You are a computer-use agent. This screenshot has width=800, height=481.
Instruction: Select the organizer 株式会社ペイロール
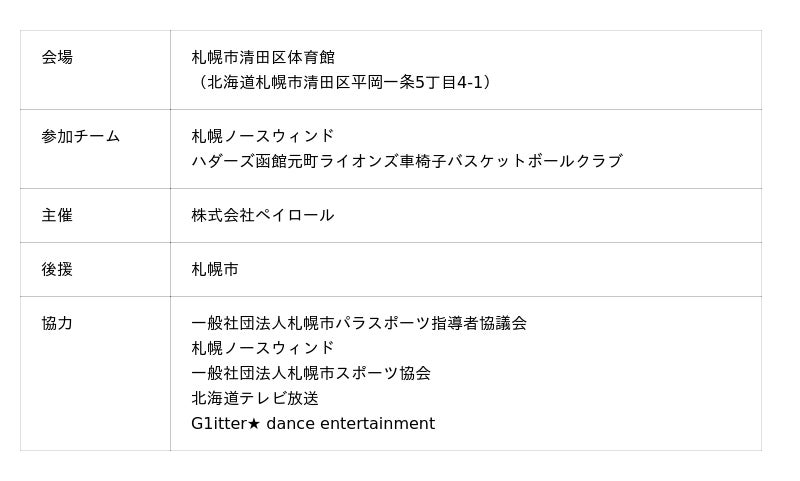point(263,216)
